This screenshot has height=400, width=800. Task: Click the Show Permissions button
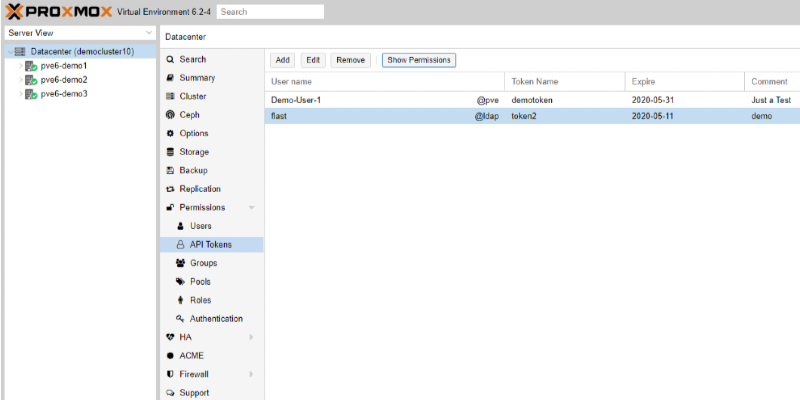[418, 60]
